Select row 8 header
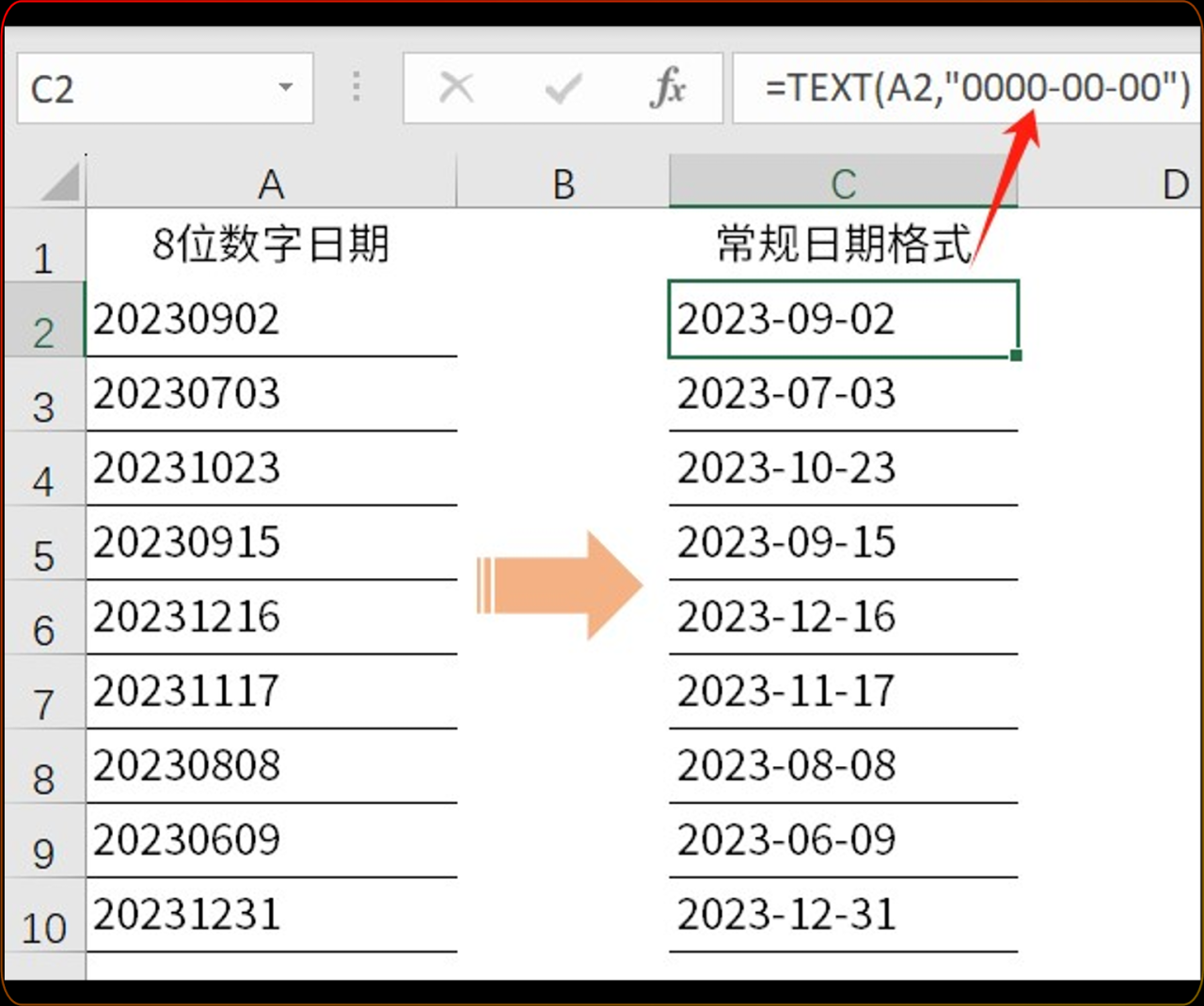 point(43,766)
